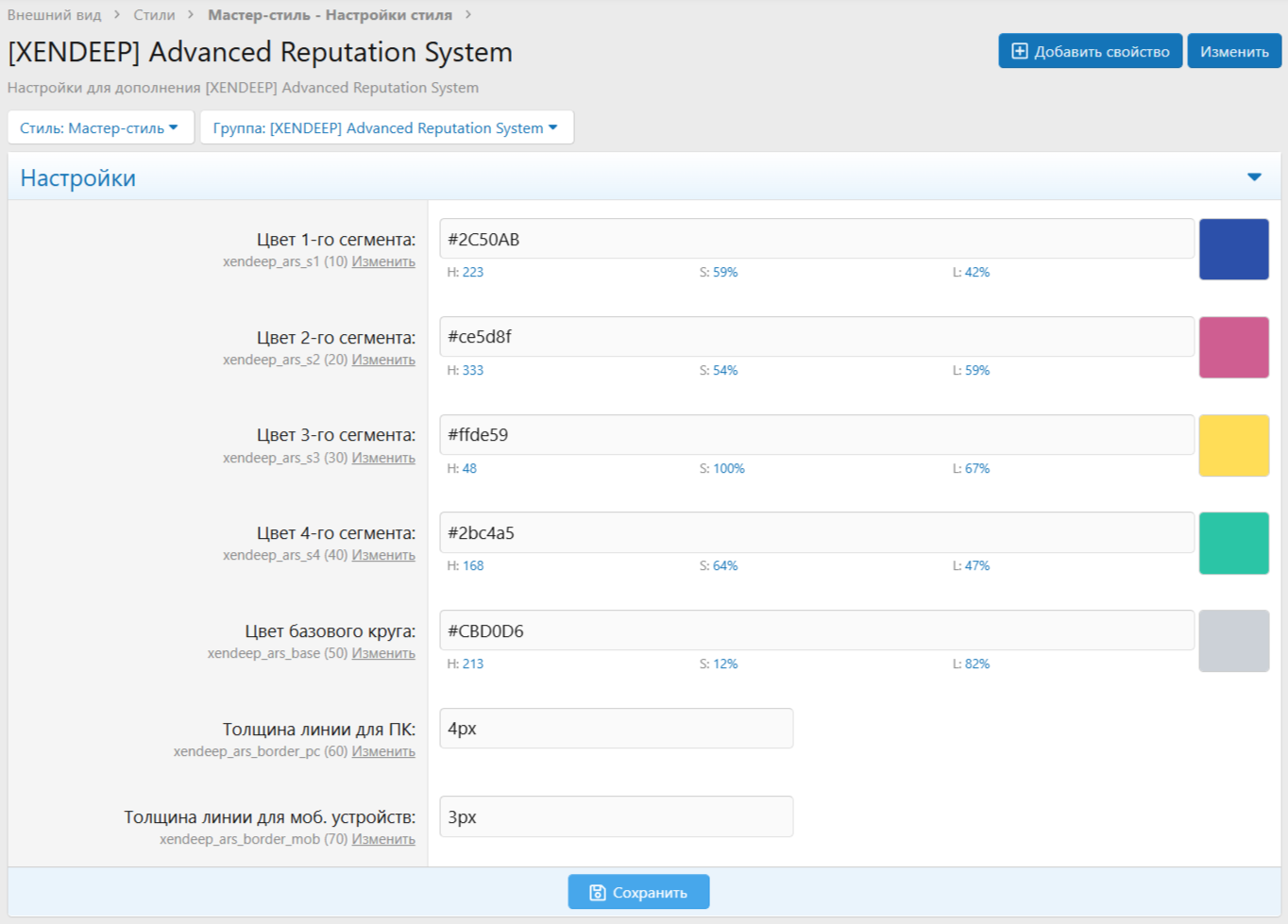The width and height of the screenshot is (1288, 924).
Task: Go to Стили in the breadcrumb
Action: [x=154, y=15]
